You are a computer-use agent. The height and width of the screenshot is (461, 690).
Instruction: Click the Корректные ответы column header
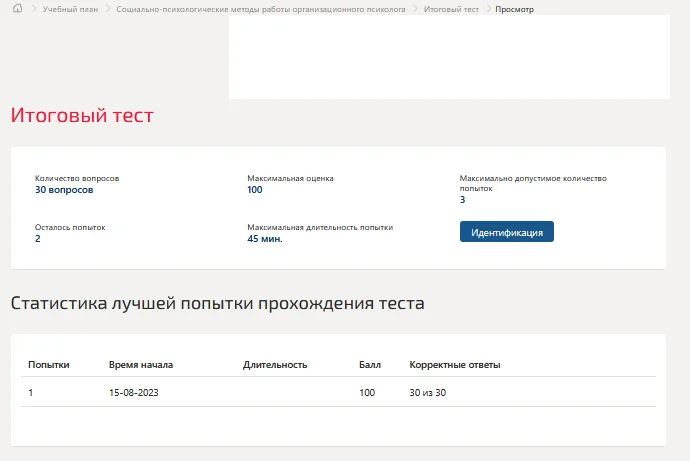tap(455, 365)
